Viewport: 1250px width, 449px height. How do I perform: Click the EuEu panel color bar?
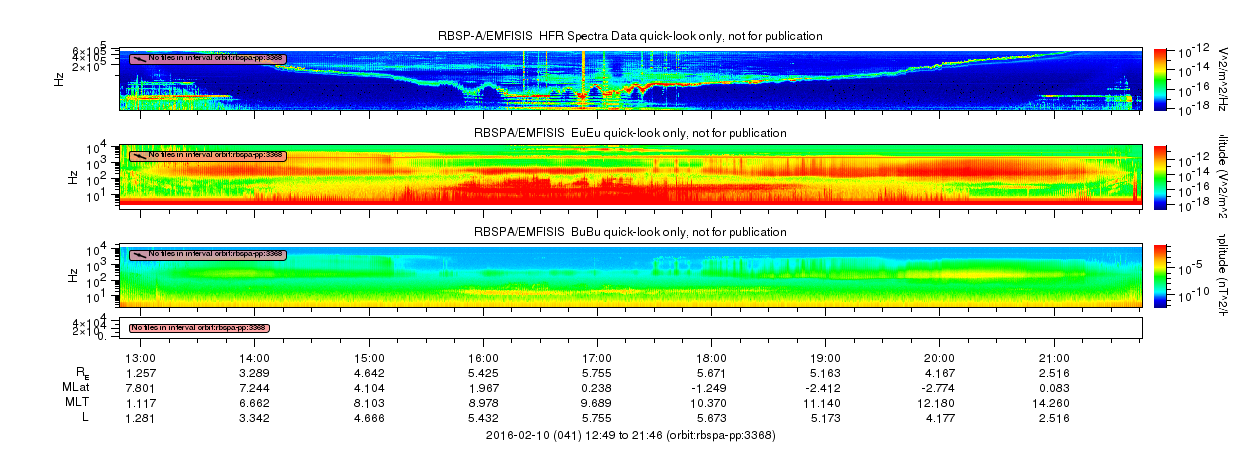[1161, 176]
